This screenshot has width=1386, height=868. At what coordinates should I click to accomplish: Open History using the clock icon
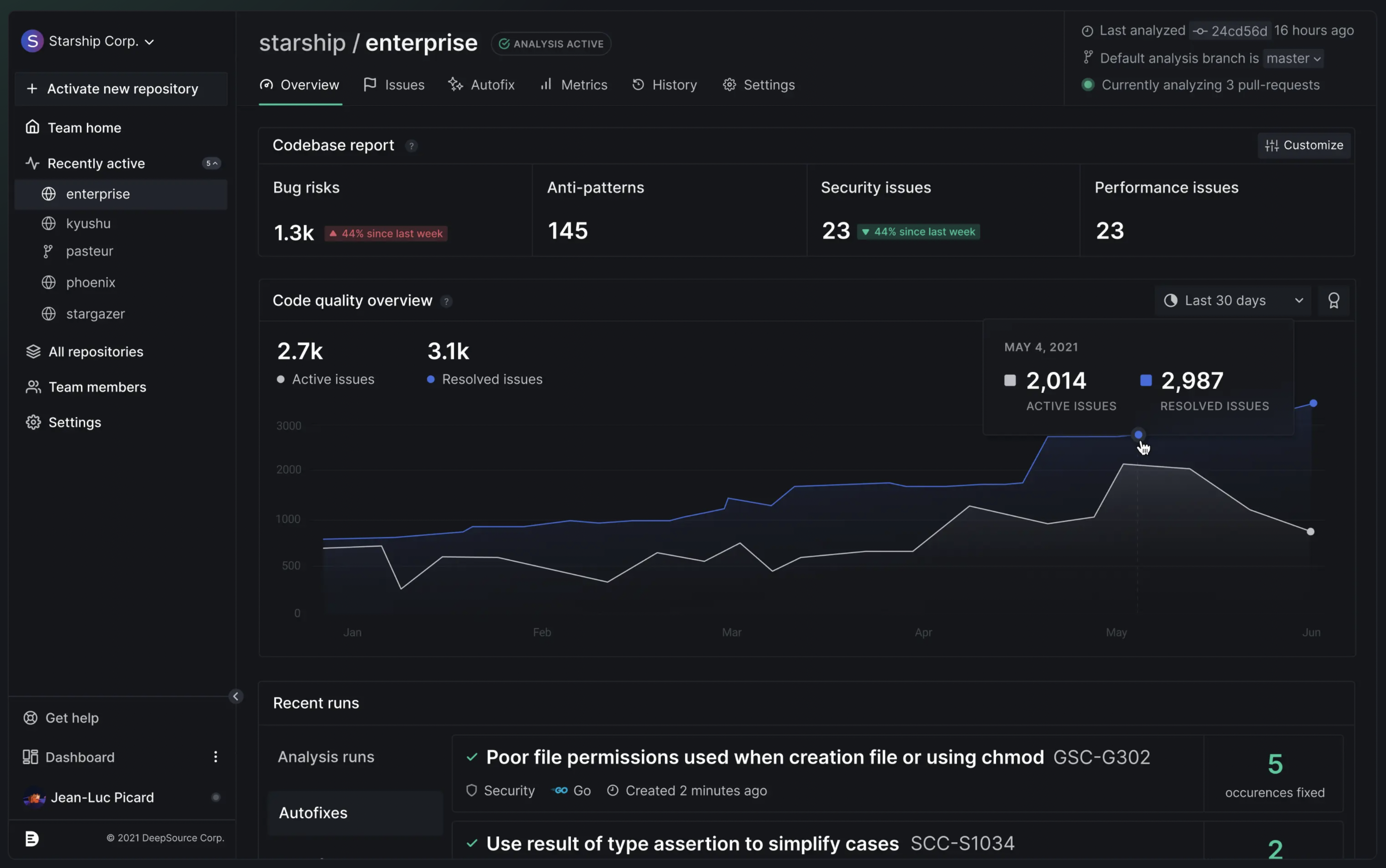[639, 84]
